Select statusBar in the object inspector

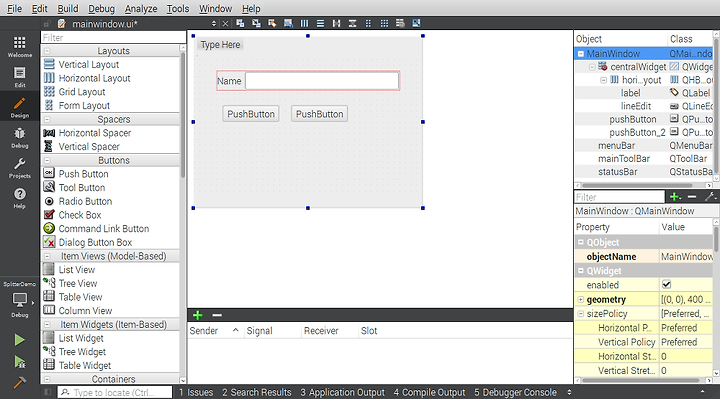click(618, 172)
